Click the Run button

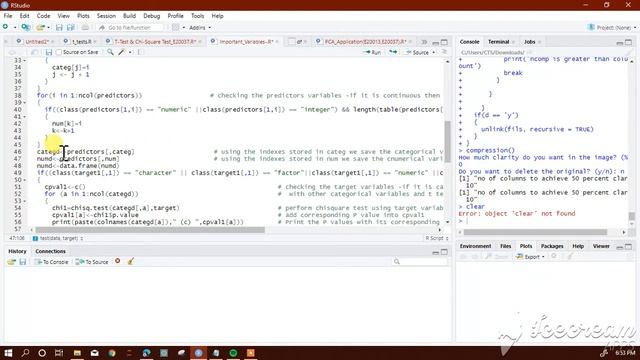[x=373, y=52]
